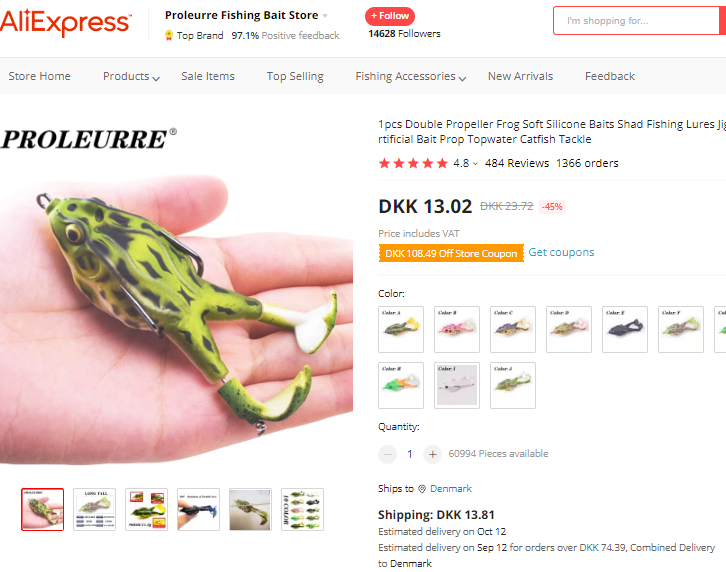View the Long Tail product thumbnail
The height and width of the screenshot is (572, 726).
pos(94,509)
